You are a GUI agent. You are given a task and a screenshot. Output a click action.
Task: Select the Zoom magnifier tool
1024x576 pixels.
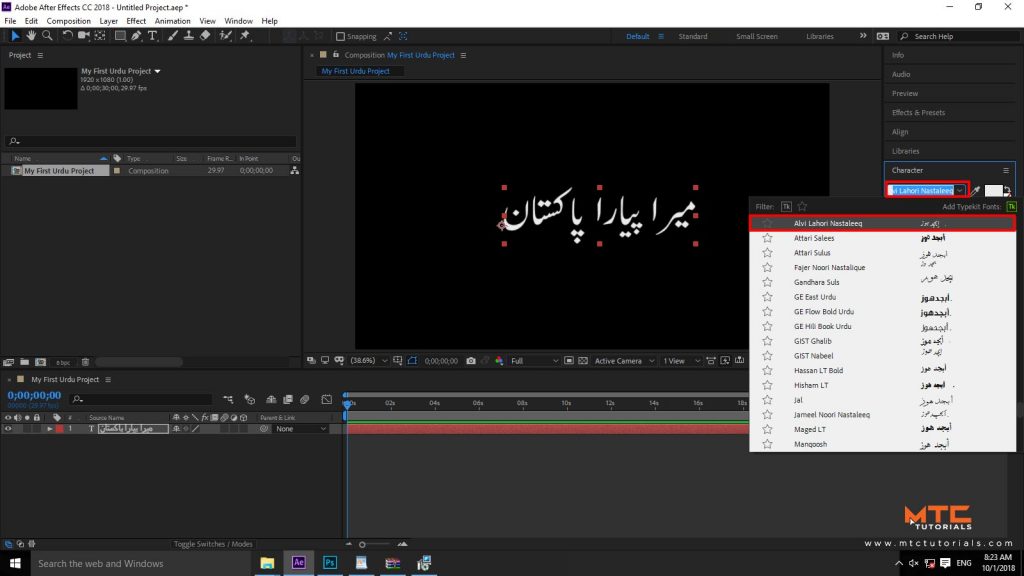pyautogui.click(x=47, y=36)
